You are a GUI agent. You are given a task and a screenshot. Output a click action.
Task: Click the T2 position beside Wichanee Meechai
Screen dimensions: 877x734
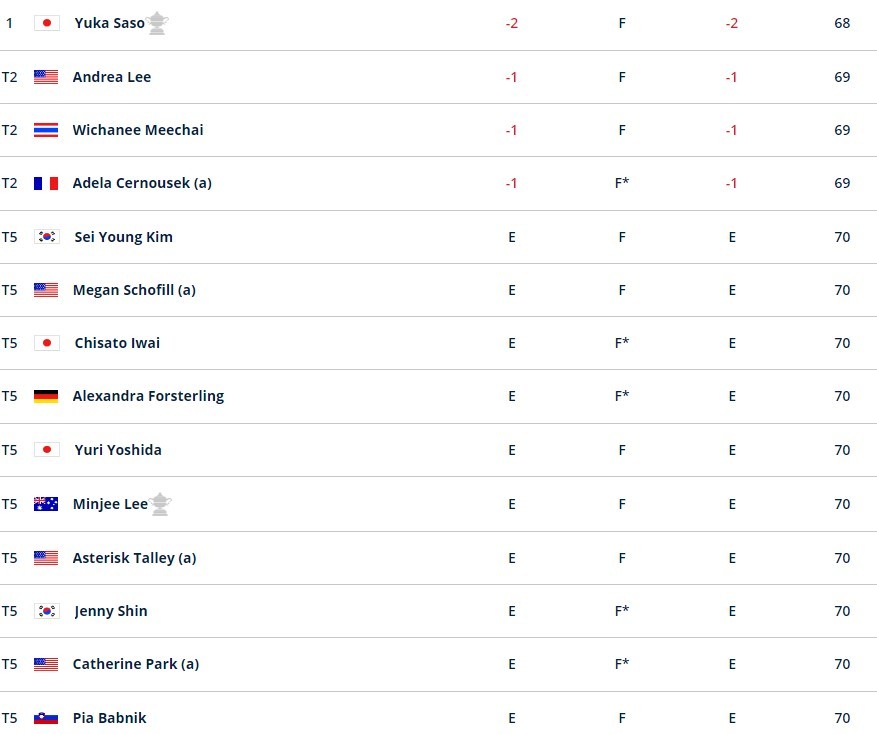pyautogui.click(x=10, y=130)
